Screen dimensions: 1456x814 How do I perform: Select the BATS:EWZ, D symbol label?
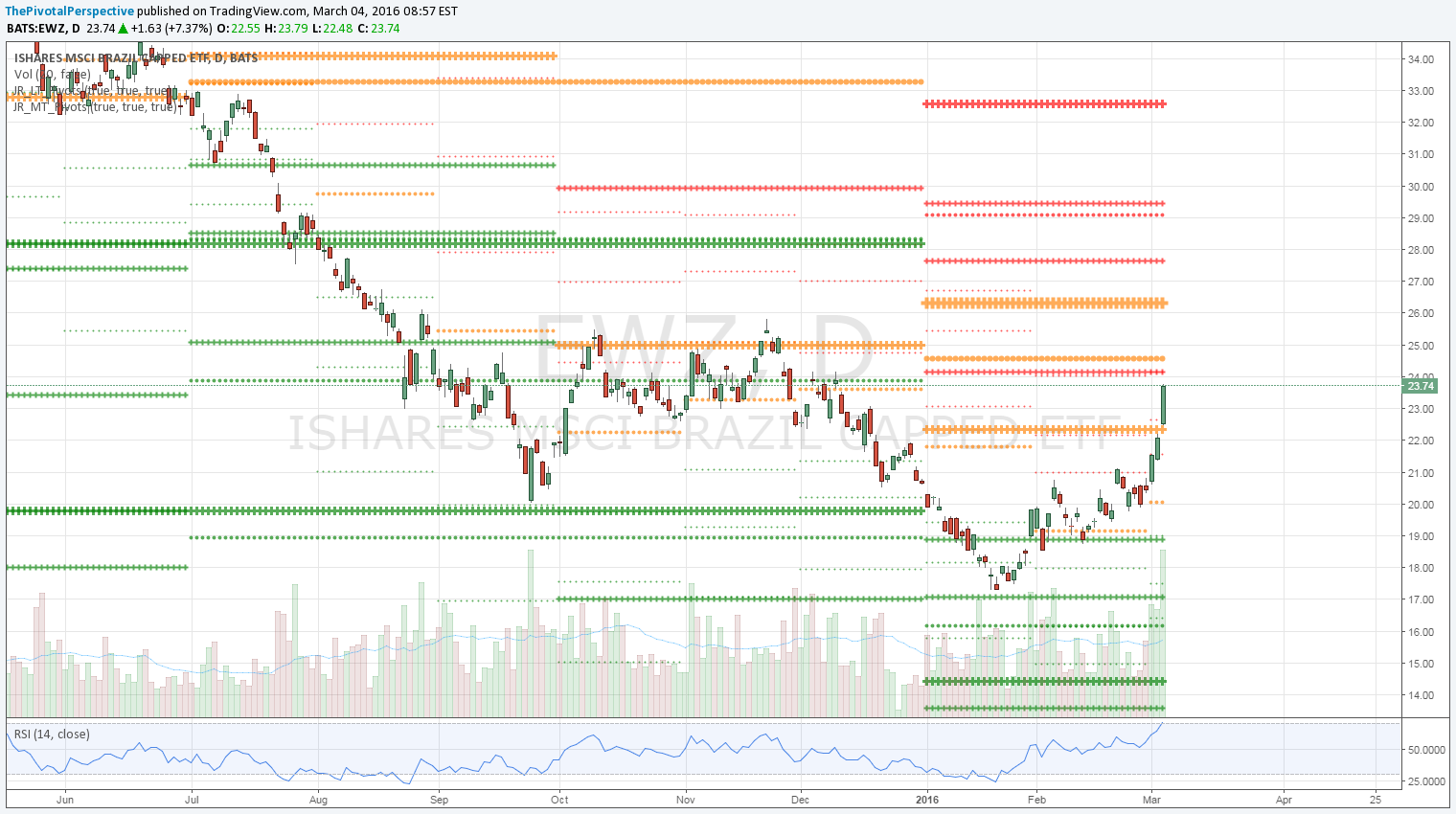tap(43, 28)
